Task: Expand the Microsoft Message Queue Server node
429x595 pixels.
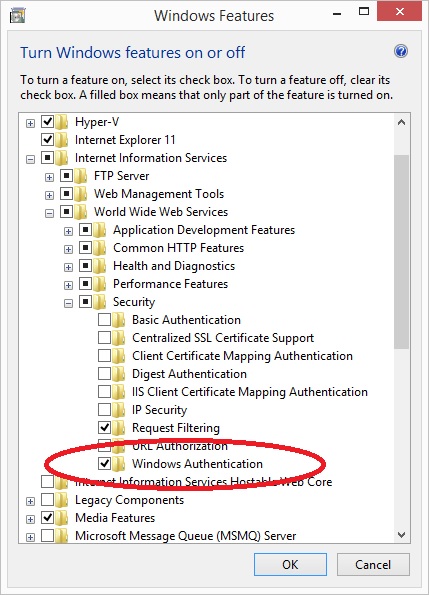Action: [x=30, y=537]
